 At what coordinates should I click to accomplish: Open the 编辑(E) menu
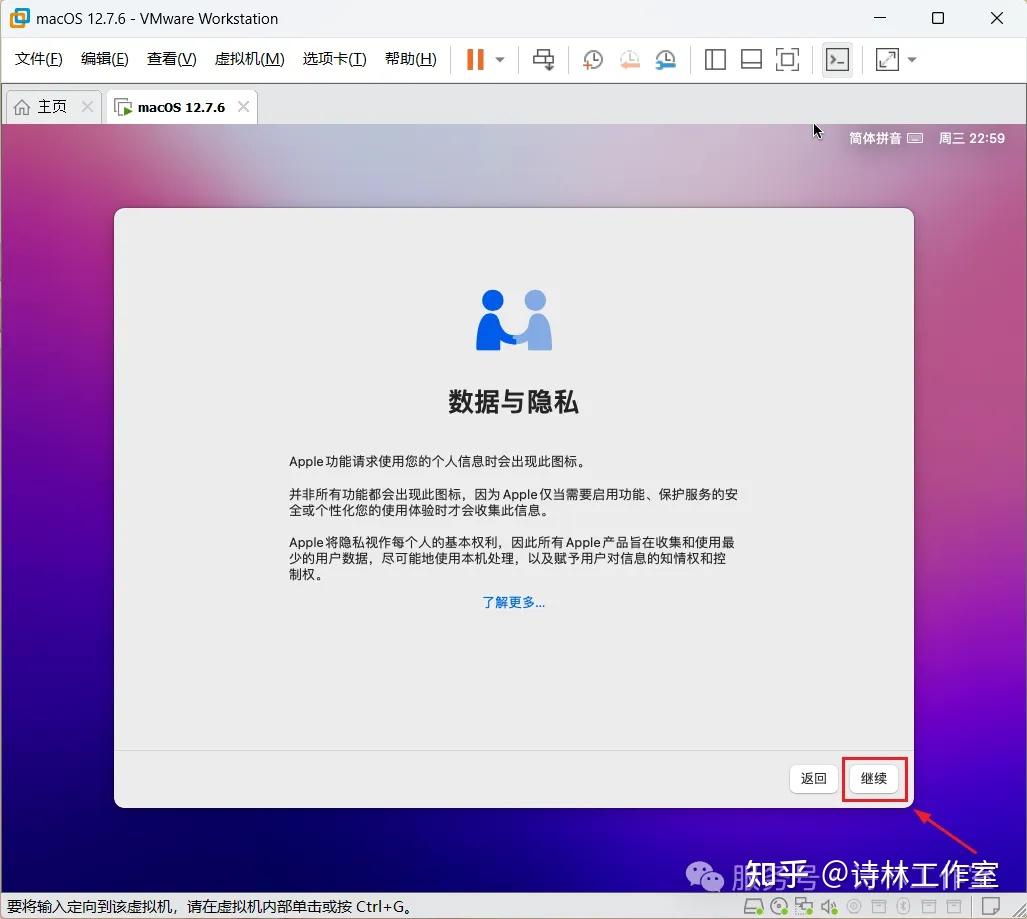(x=105, y=59)
